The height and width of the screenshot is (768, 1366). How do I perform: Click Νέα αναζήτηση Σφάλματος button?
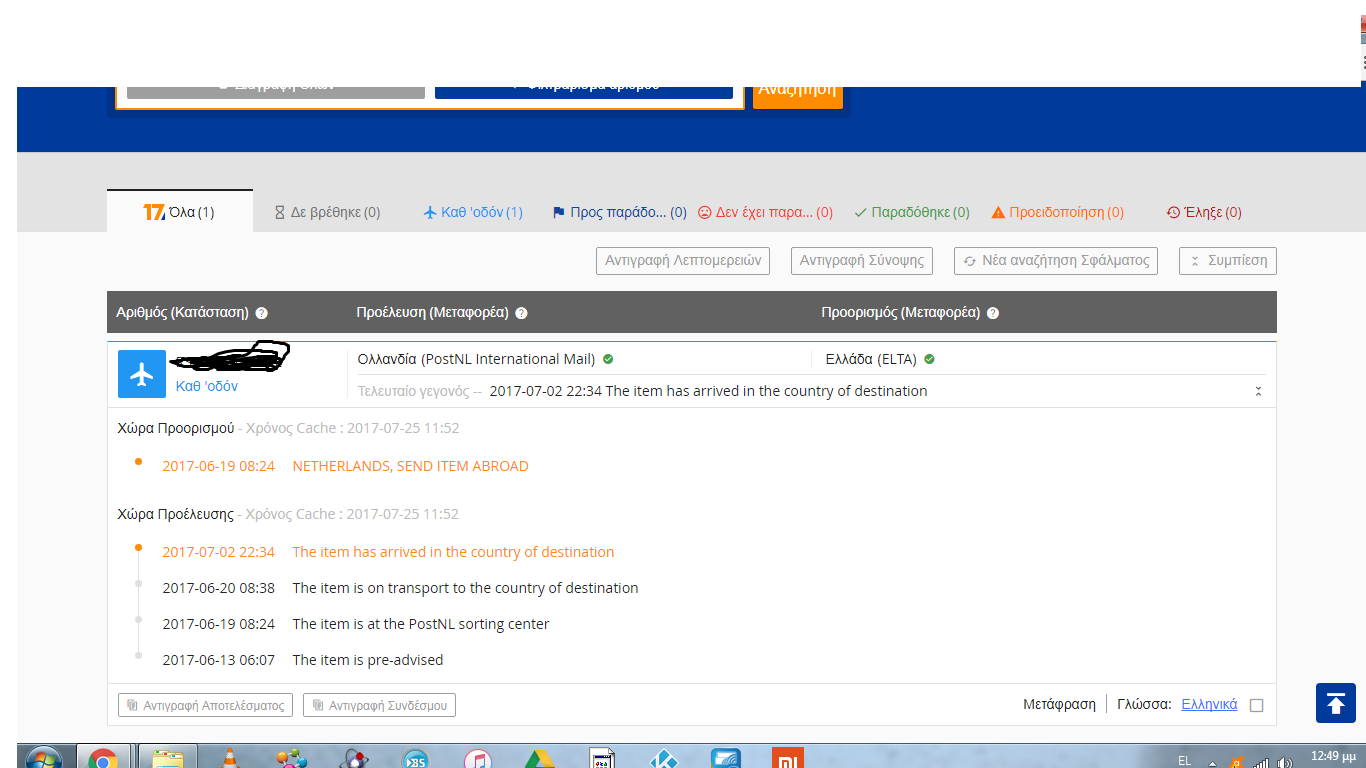1056,261
